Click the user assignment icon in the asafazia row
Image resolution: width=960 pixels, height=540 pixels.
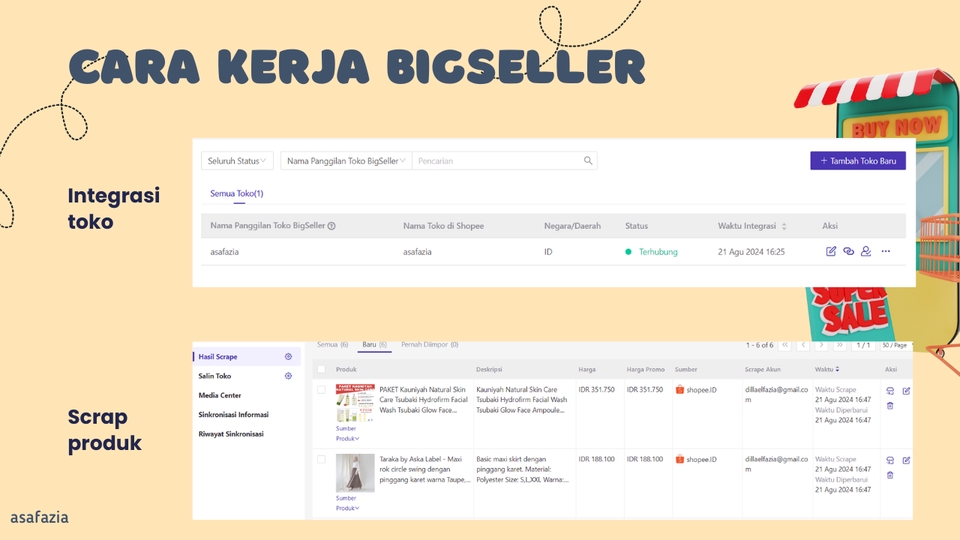coord(866,251)
